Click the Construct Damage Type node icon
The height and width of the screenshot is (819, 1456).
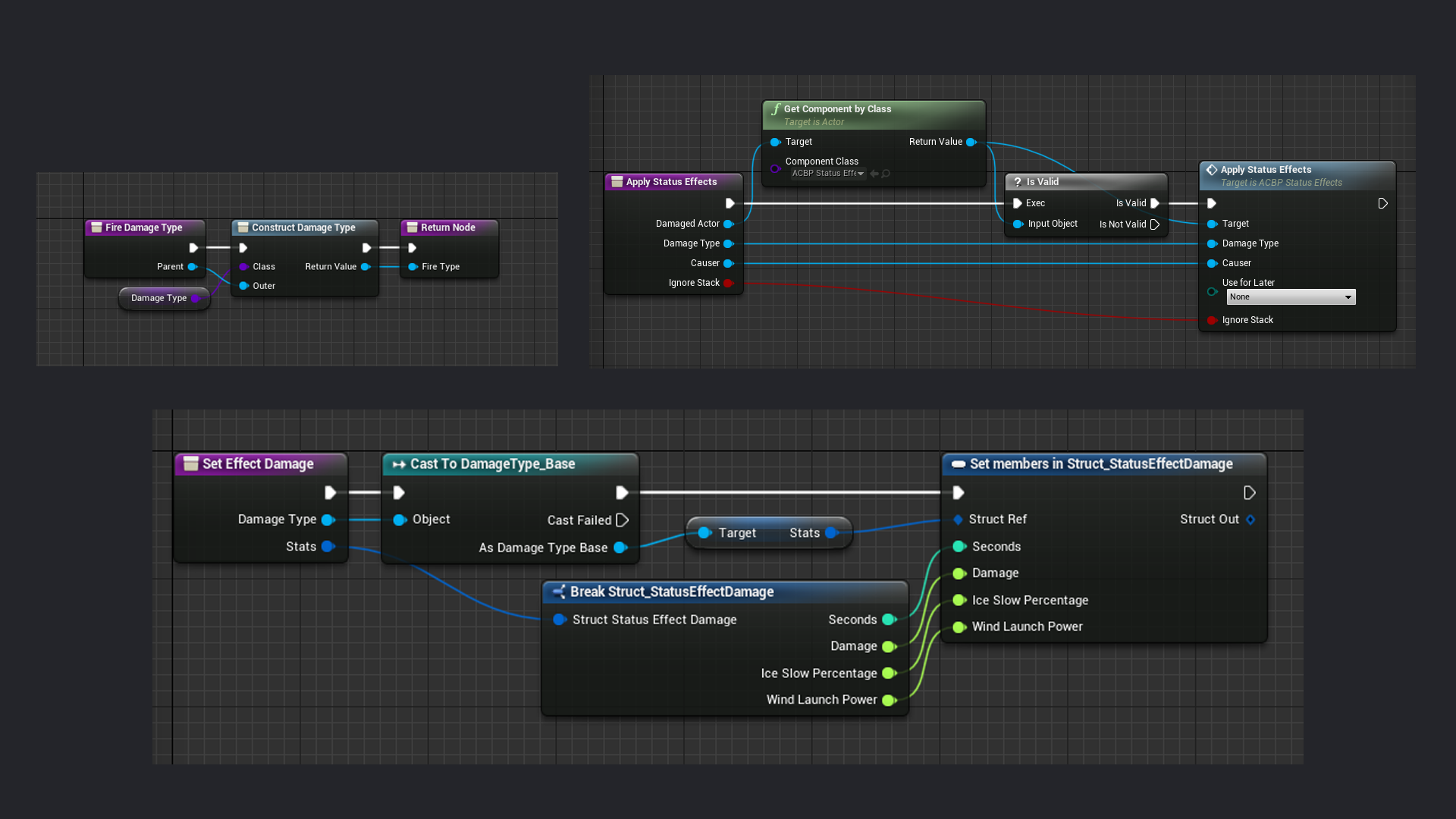(241, 226)
